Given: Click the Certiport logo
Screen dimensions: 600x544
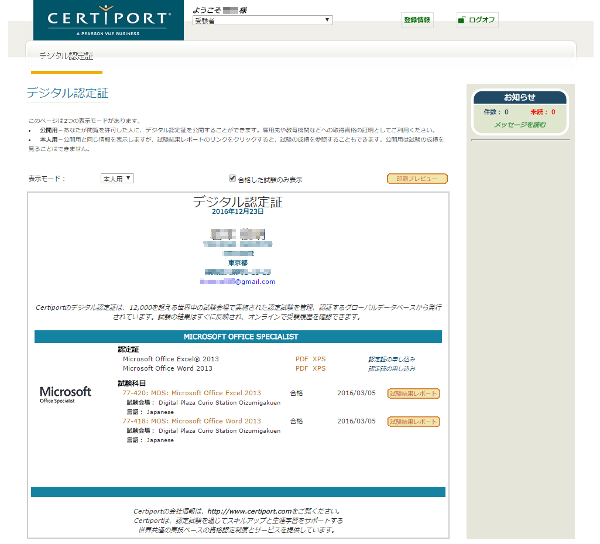Looking at the screenshot, I should pyautogui.click(x=108, y=20).
